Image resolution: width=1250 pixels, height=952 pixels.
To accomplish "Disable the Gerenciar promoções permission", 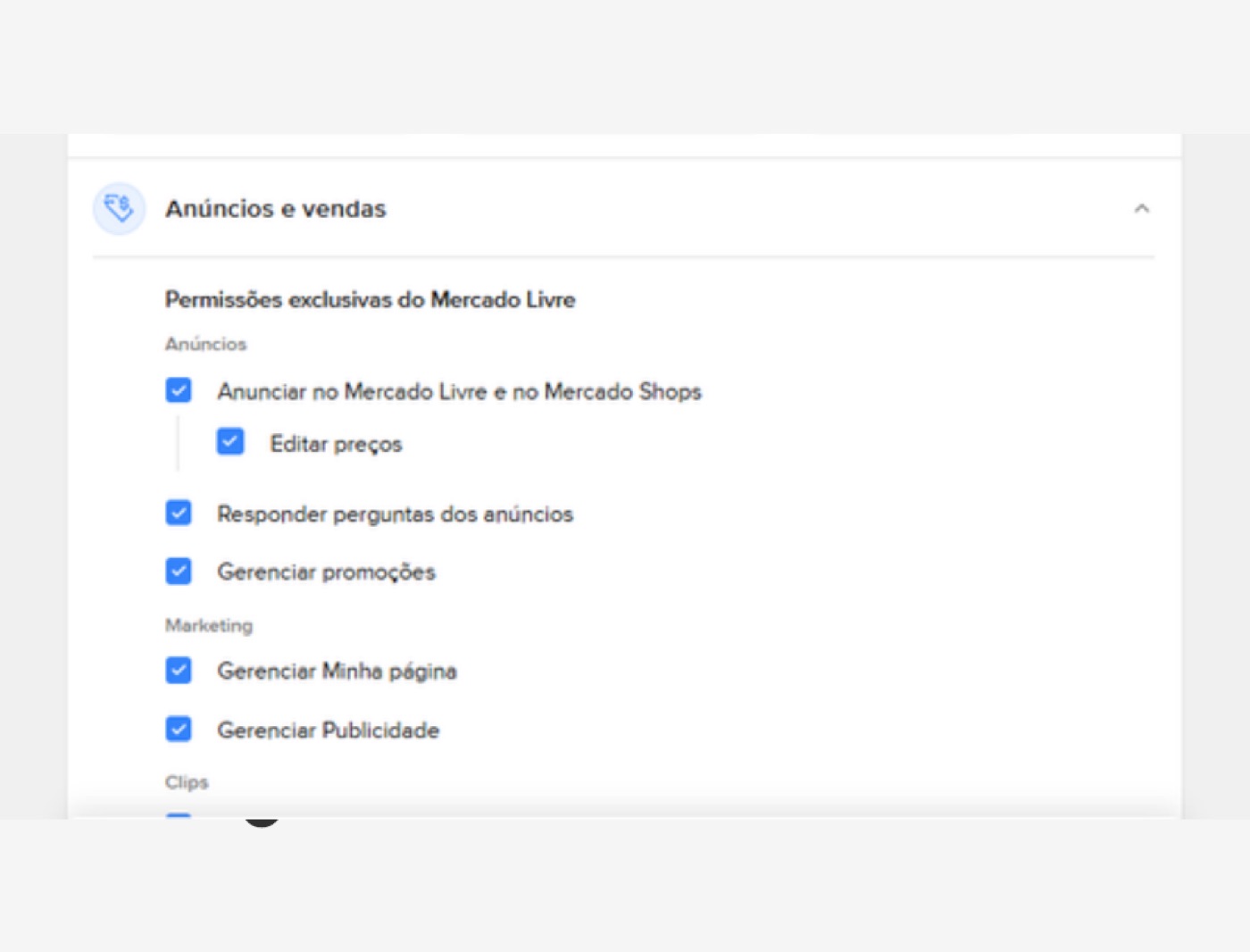I will (x=179, y=571).
